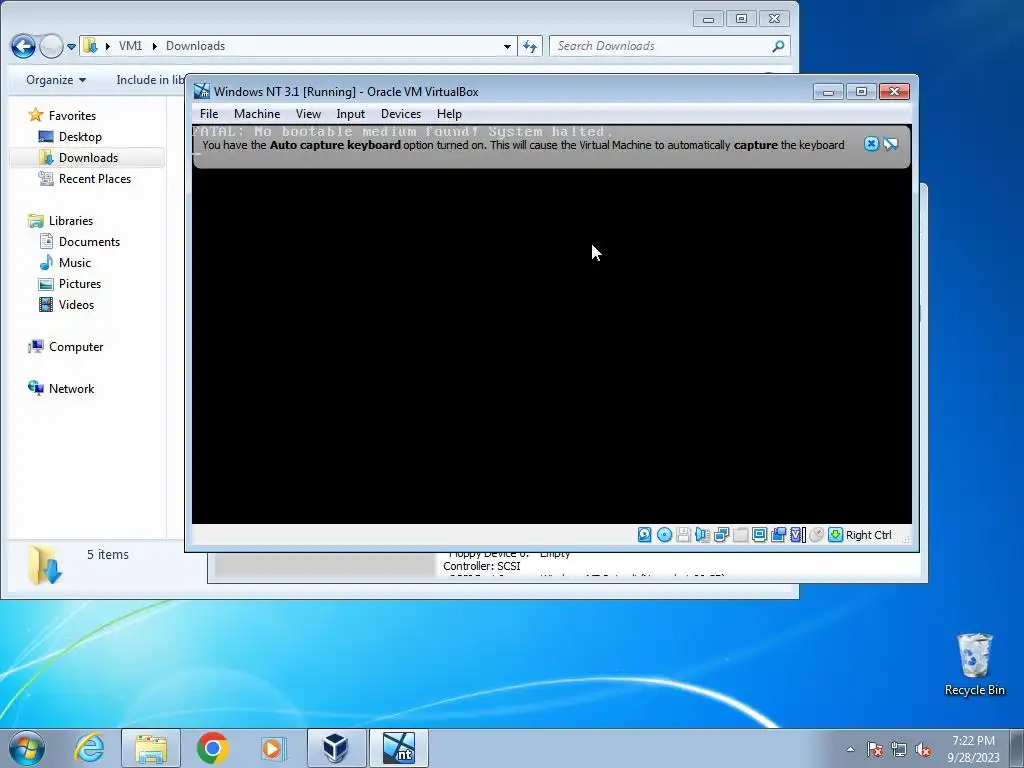Click the floppy disk indicator icon

tap(683, 535)
